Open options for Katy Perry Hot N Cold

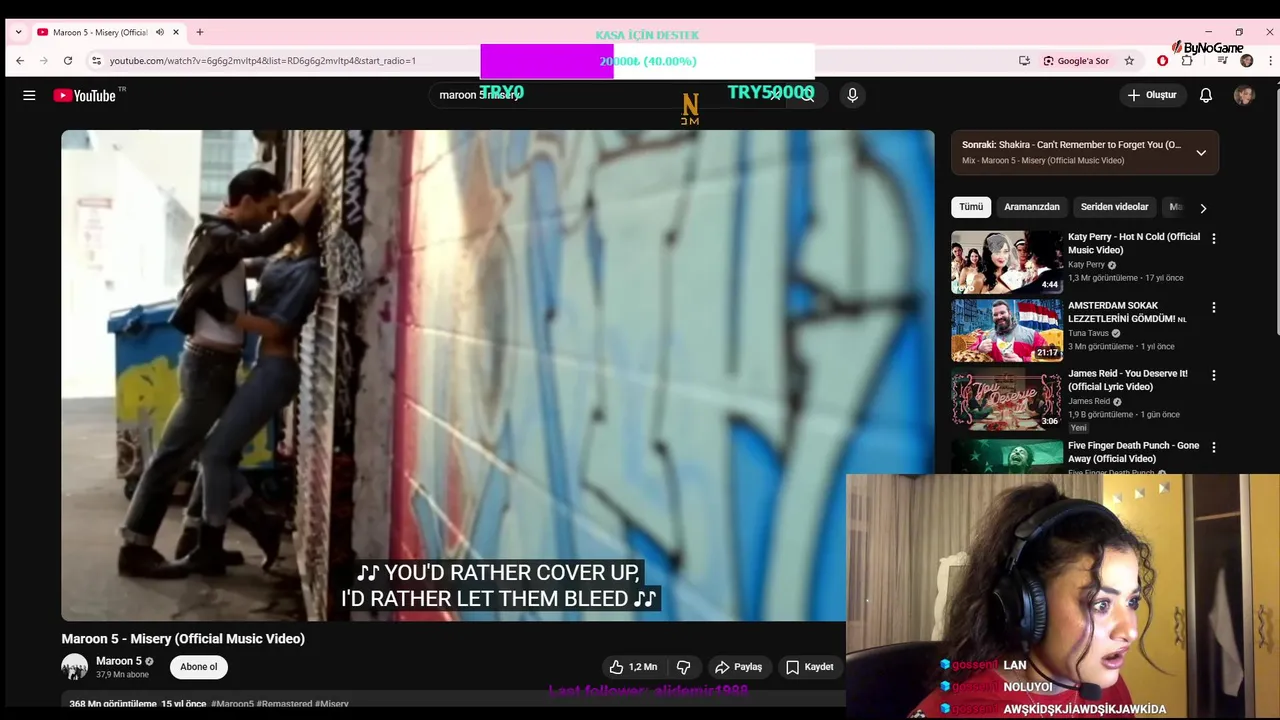[x=1214, y=239]
